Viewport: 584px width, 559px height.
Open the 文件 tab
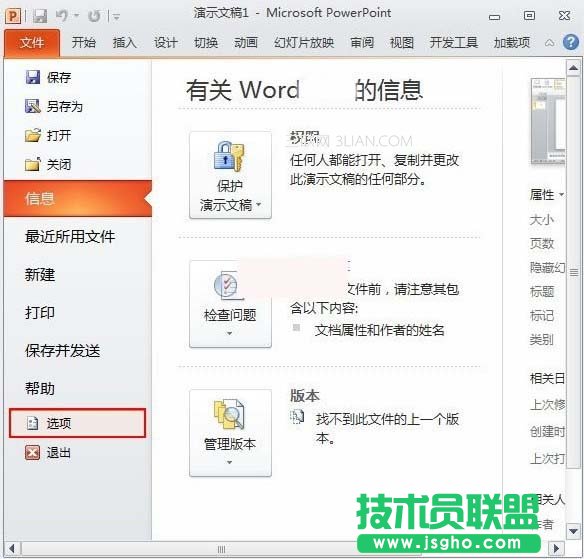pos(32,43)
